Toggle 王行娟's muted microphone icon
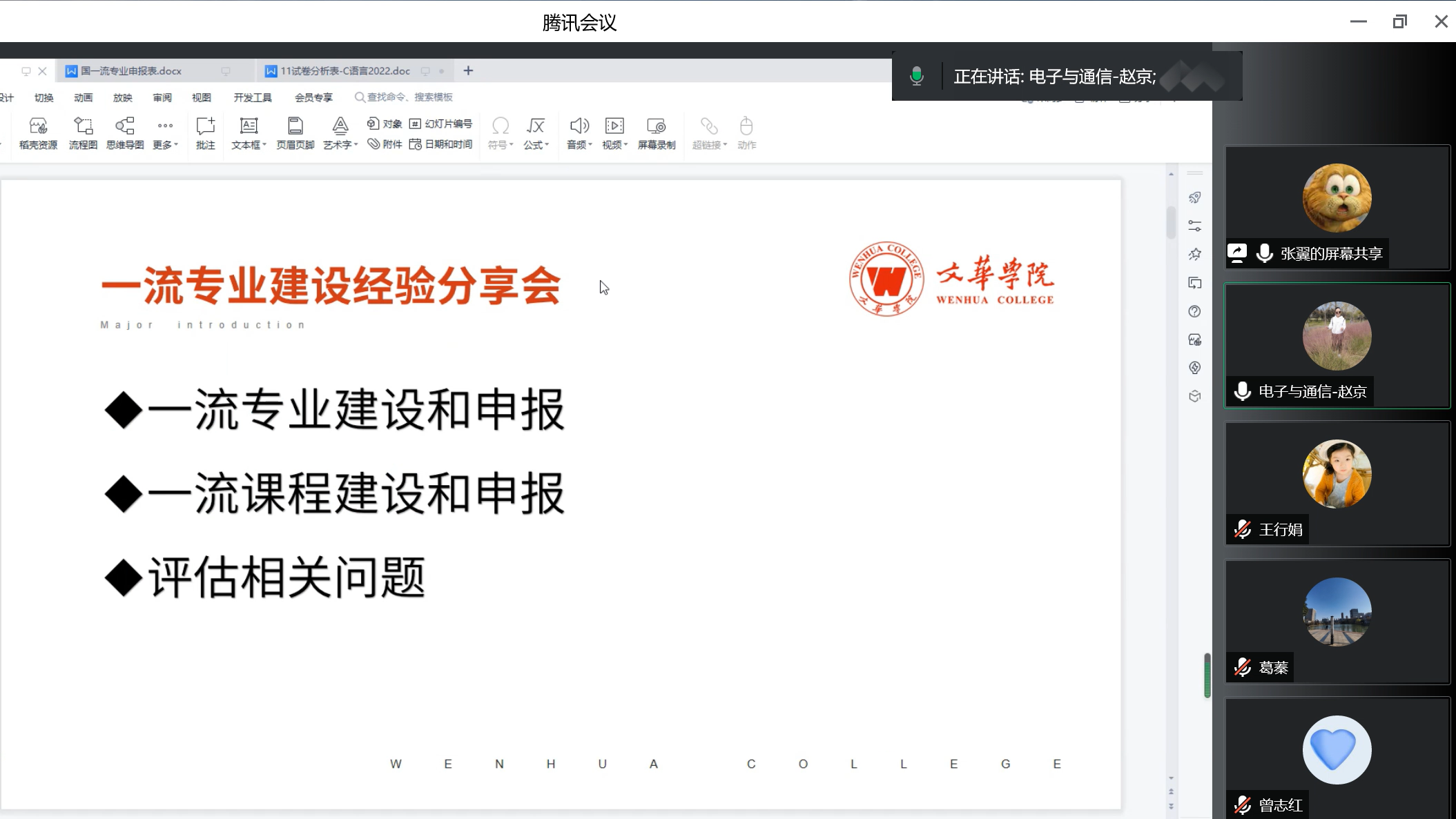Viewport: 1456px width, 819px height. (1243, 529)
